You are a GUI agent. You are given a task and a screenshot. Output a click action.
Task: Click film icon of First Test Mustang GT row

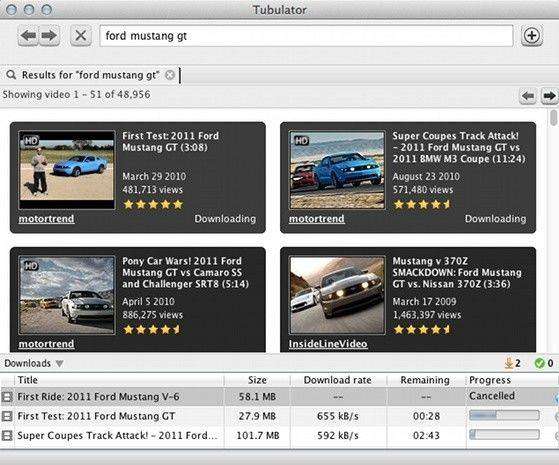pos(7,416)
